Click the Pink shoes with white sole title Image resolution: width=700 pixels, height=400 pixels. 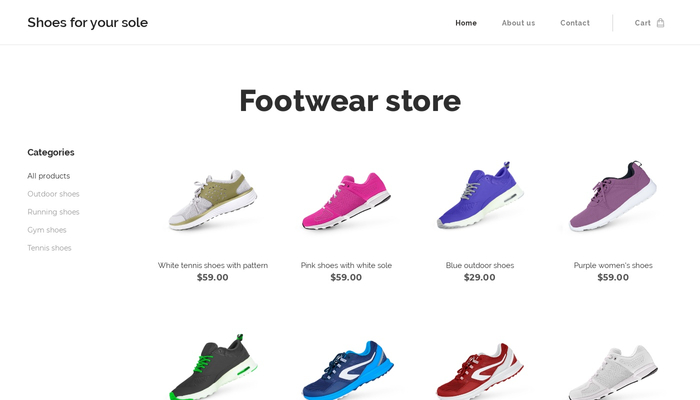click(x=346, y=265)
